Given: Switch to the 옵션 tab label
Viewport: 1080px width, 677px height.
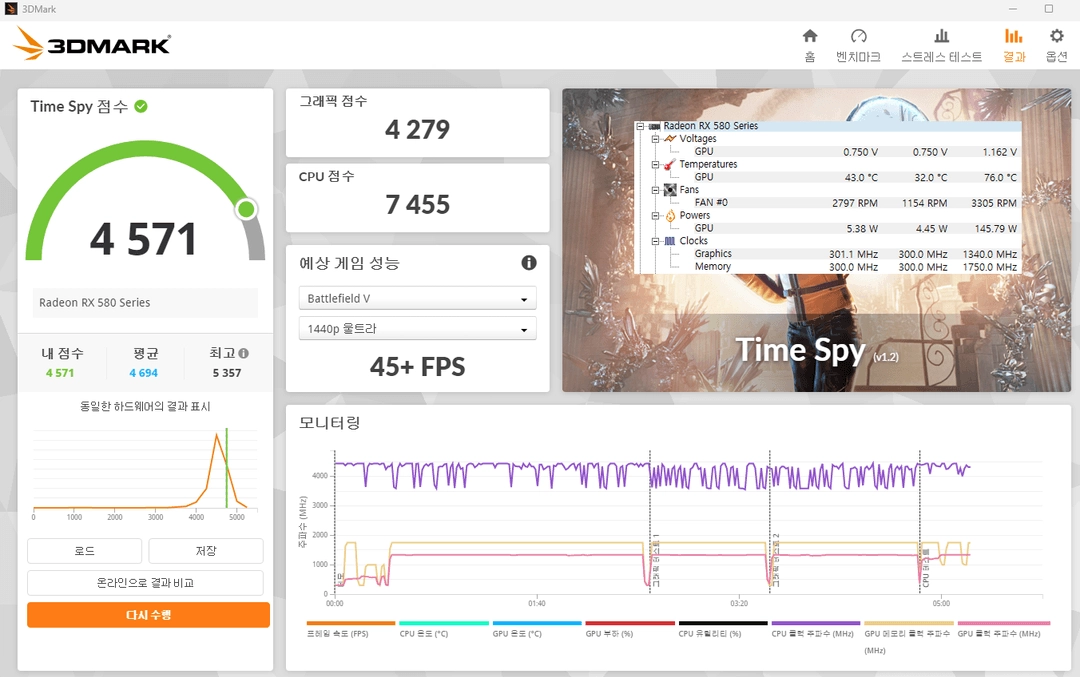Looking at the screenshot, I should [1057, 56].
